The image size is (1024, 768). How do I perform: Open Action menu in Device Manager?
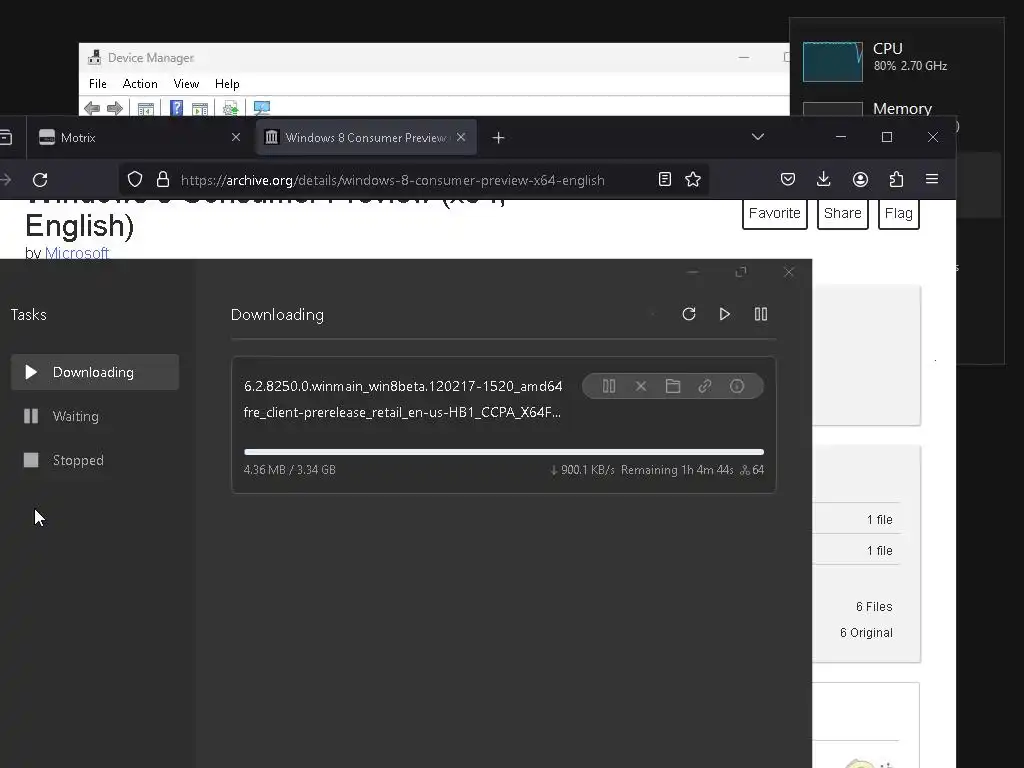click(x=140, y=84)
